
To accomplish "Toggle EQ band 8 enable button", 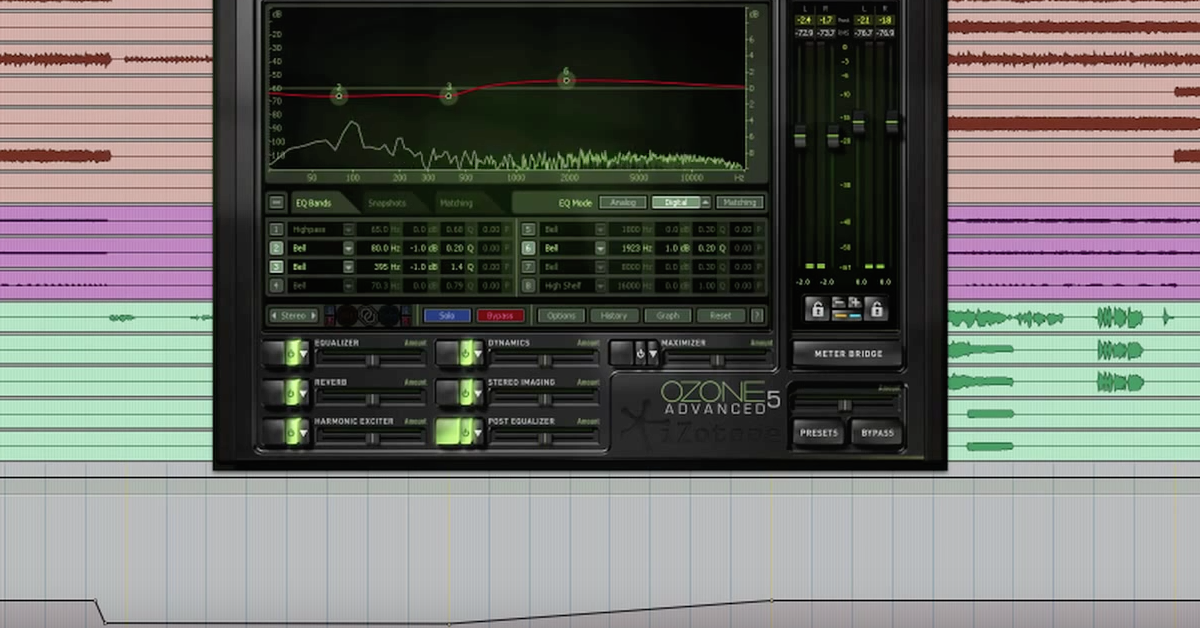I will tap(529, 286).
